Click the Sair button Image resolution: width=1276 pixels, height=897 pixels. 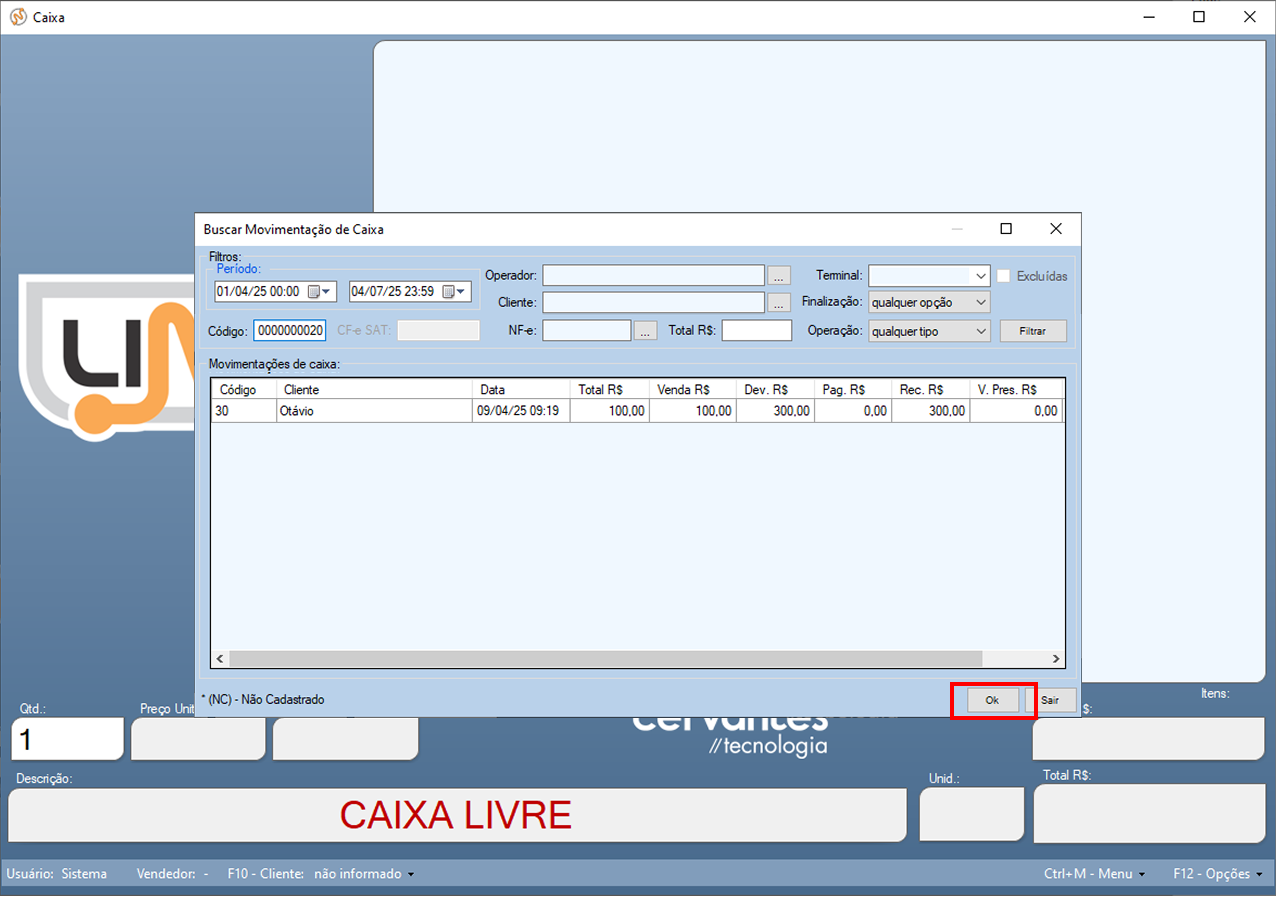click(1050, 700)
